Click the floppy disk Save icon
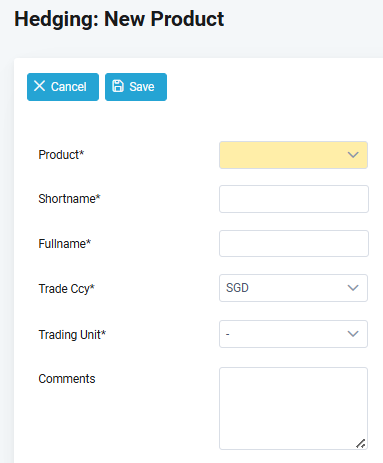Screen dimensions: 383x463 coord(118,86)
